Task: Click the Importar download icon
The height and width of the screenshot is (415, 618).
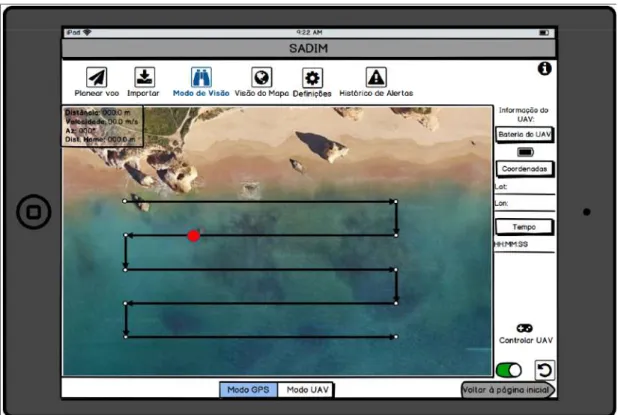Action: click(x=144, y=77)
